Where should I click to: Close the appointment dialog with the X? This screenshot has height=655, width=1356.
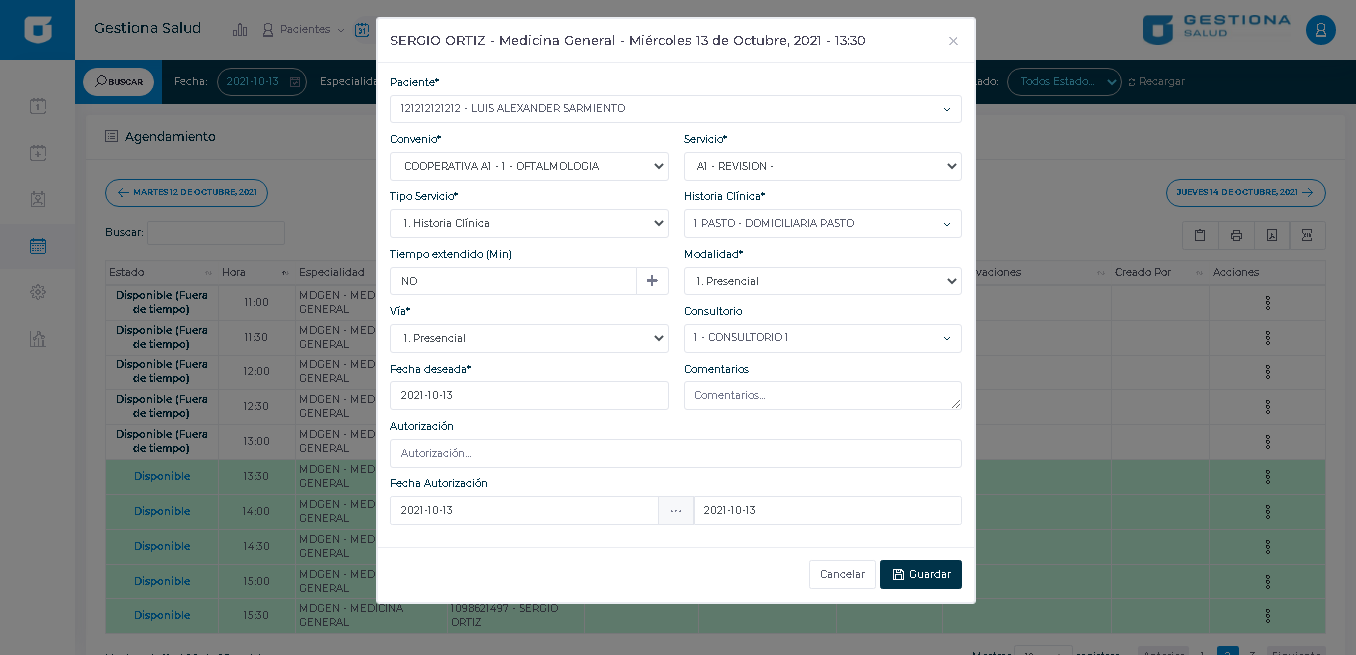tap(953, 41)
